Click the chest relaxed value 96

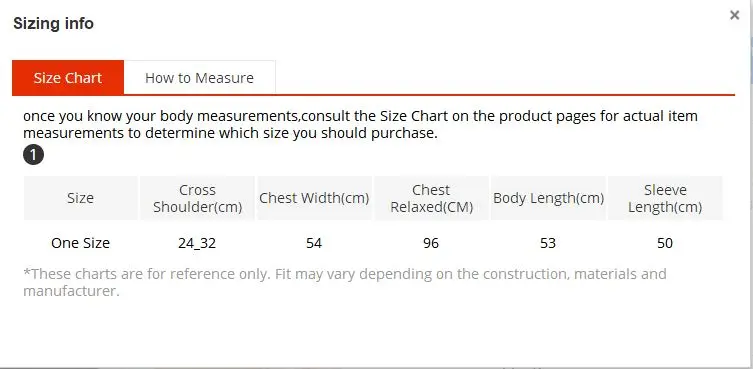tap(431, 243)
